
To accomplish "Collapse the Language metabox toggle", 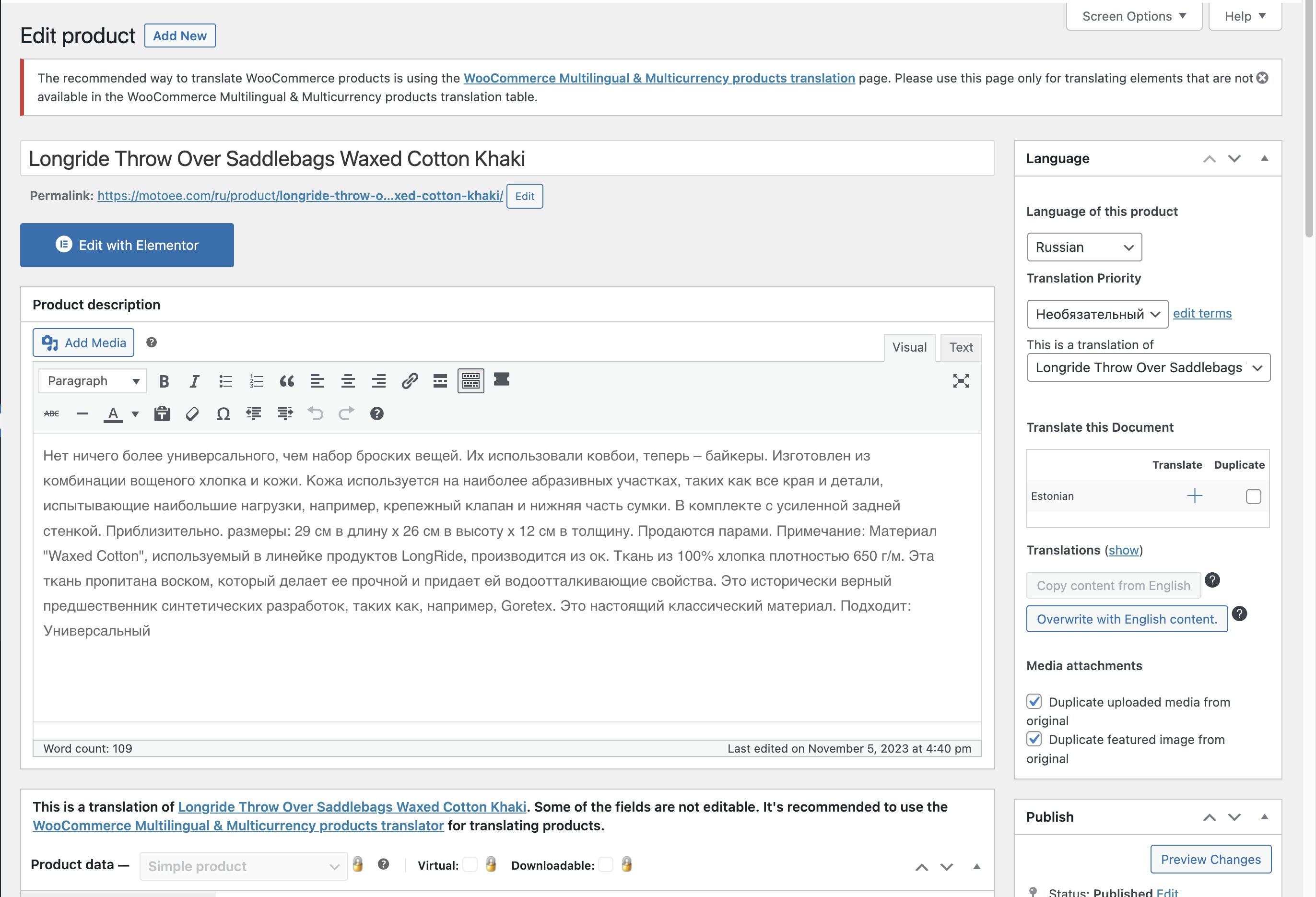I will (1265, 159).
